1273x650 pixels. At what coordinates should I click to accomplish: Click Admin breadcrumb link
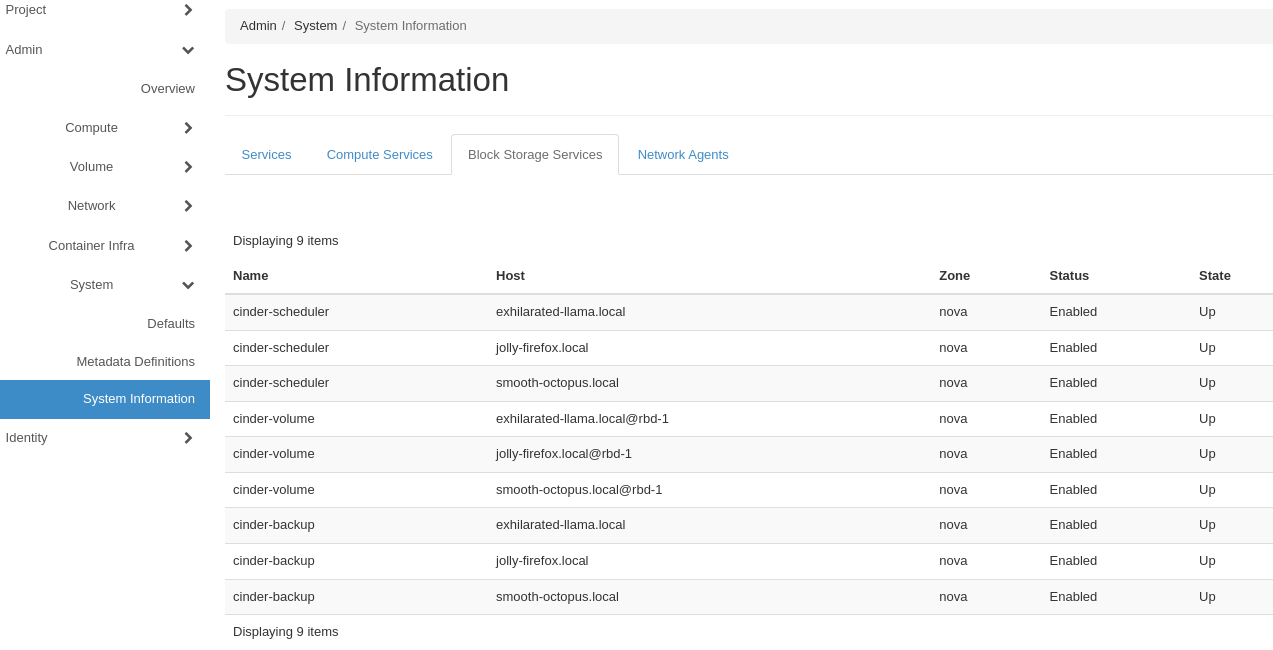[258, 26]
